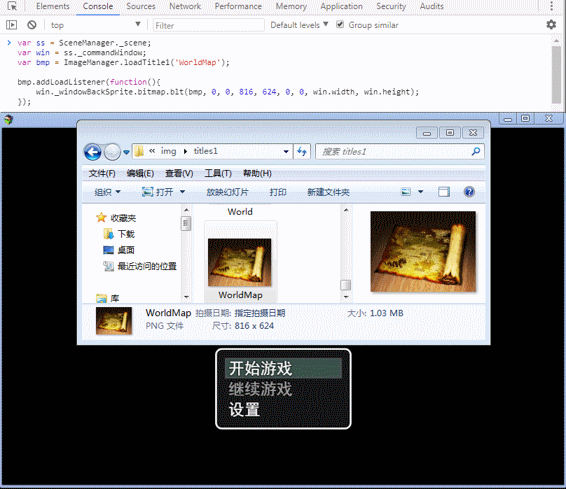
Task: Switch to the Application tab
Action: [x=341, y=6]
